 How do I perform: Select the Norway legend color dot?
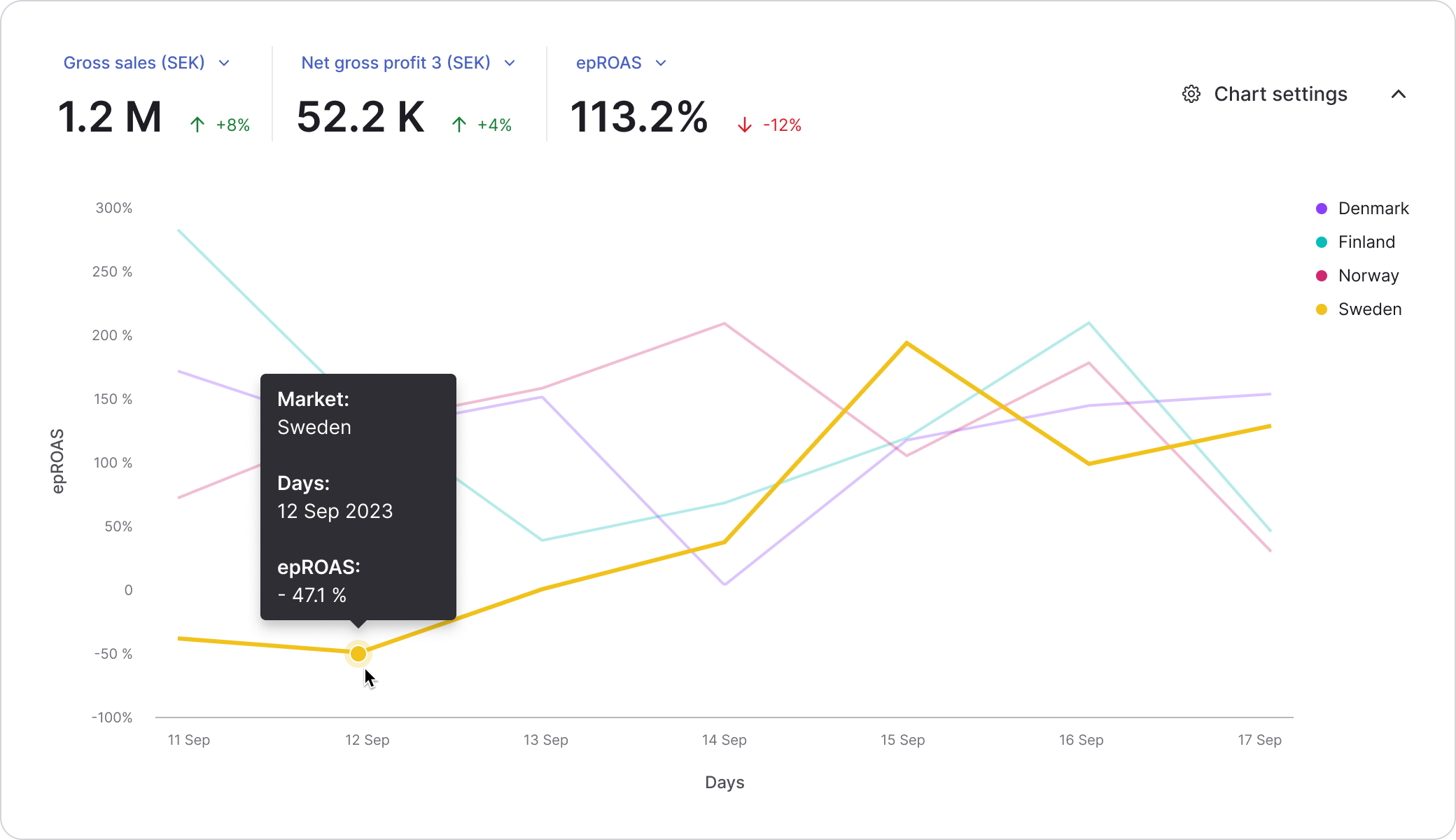1321,275
